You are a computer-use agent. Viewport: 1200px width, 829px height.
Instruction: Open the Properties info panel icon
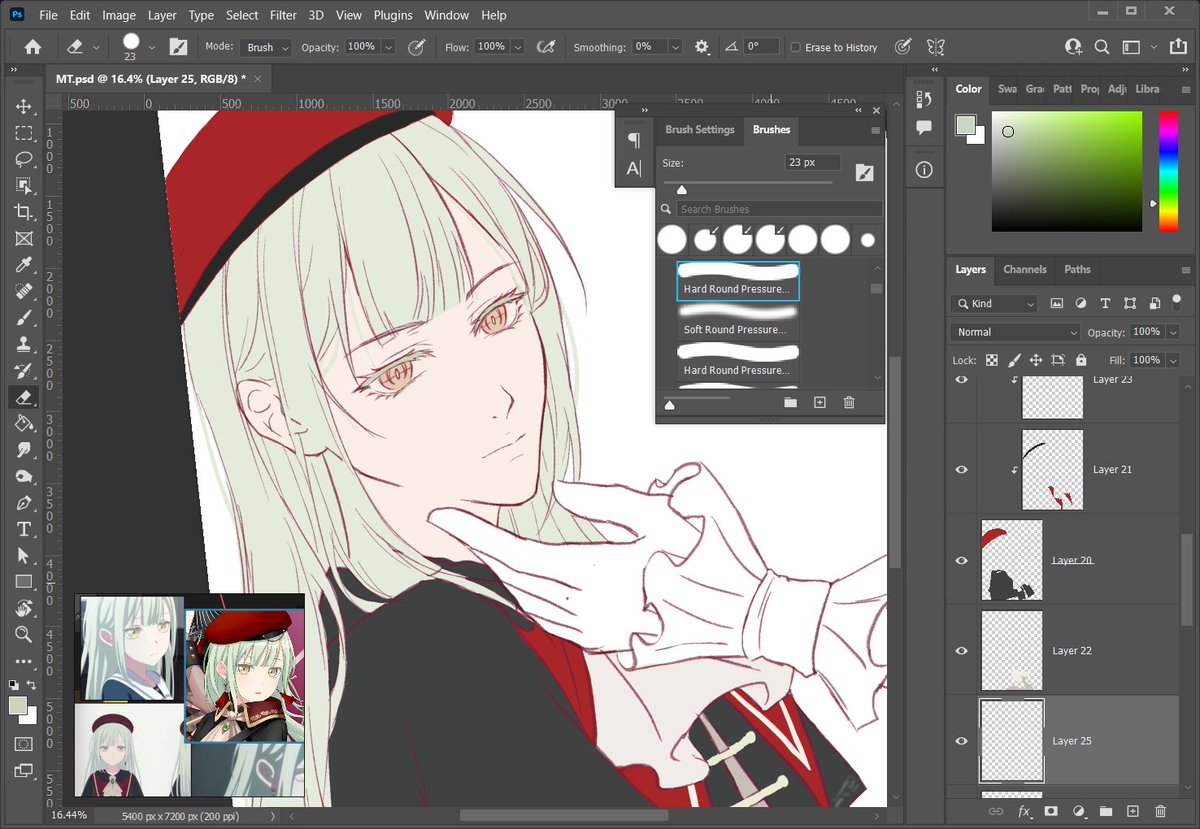(x=924, y=170)
